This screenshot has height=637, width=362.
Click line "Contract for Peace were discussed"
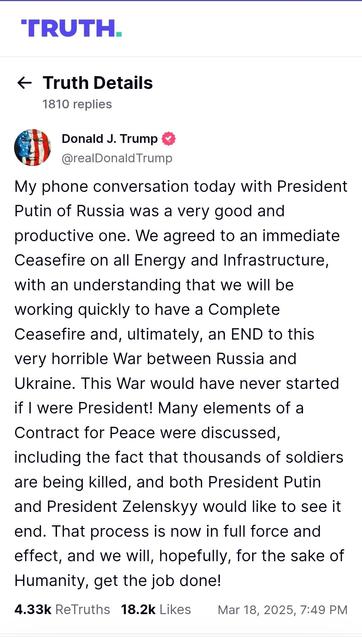(x=147, y=433)
